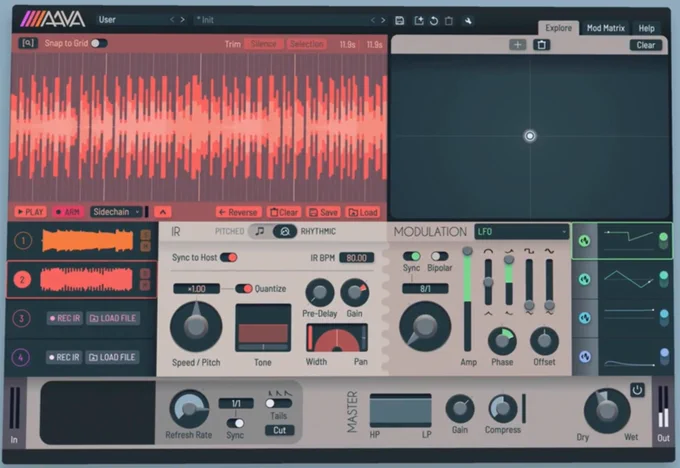The height and width of the screenshot is (468, 680).
Task: Click the delete preset trash icon in header
Action: pos(449,20)
